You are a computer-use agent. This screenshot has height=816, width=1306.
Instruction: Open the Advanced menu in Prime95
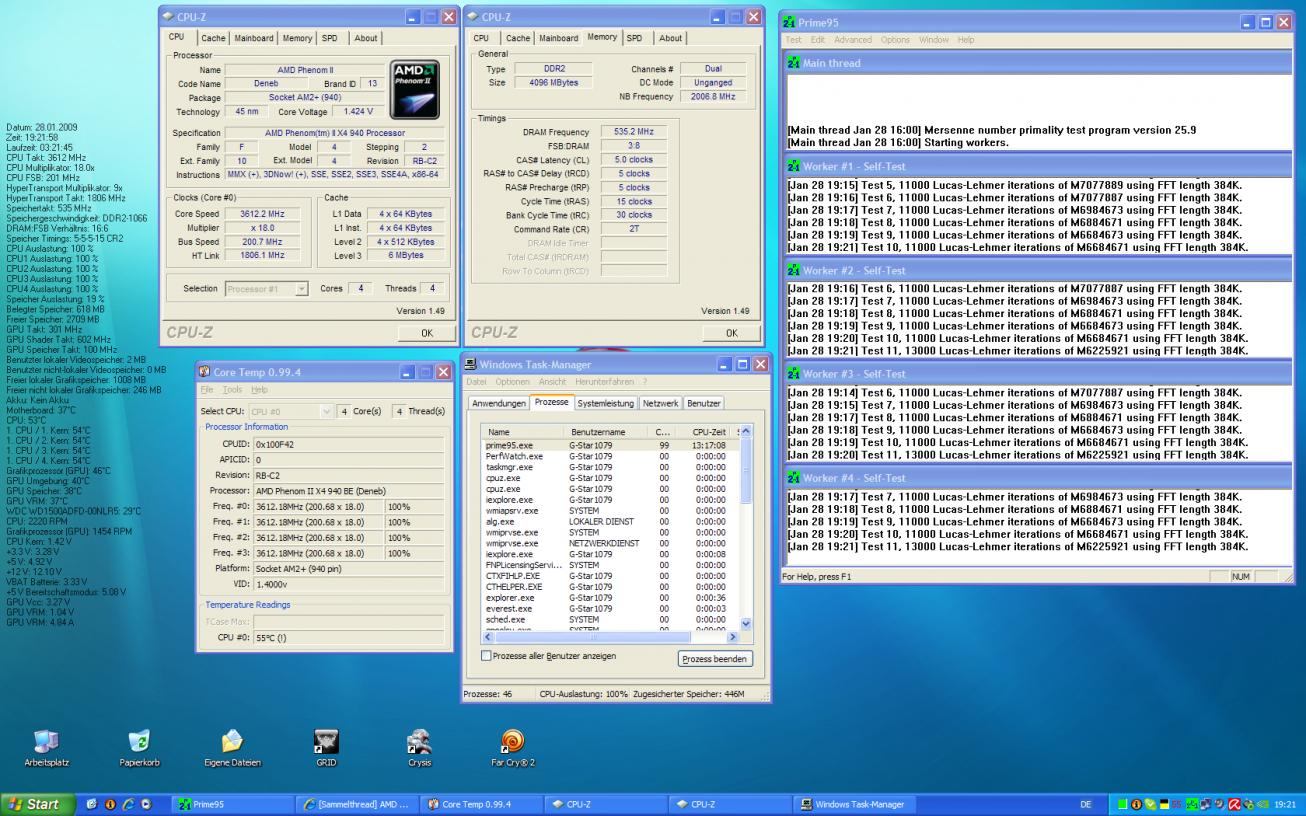pos(853,40)
